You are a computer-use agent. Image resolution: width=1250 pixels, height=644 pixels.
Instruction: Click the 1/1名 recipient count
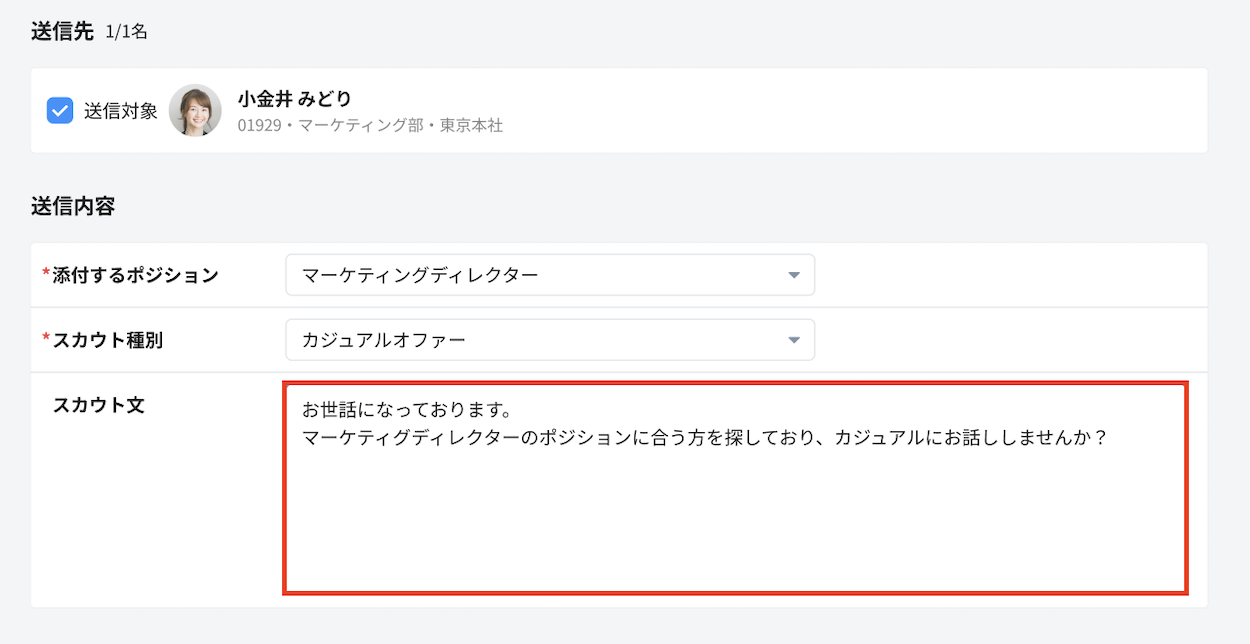click(126, 32)
